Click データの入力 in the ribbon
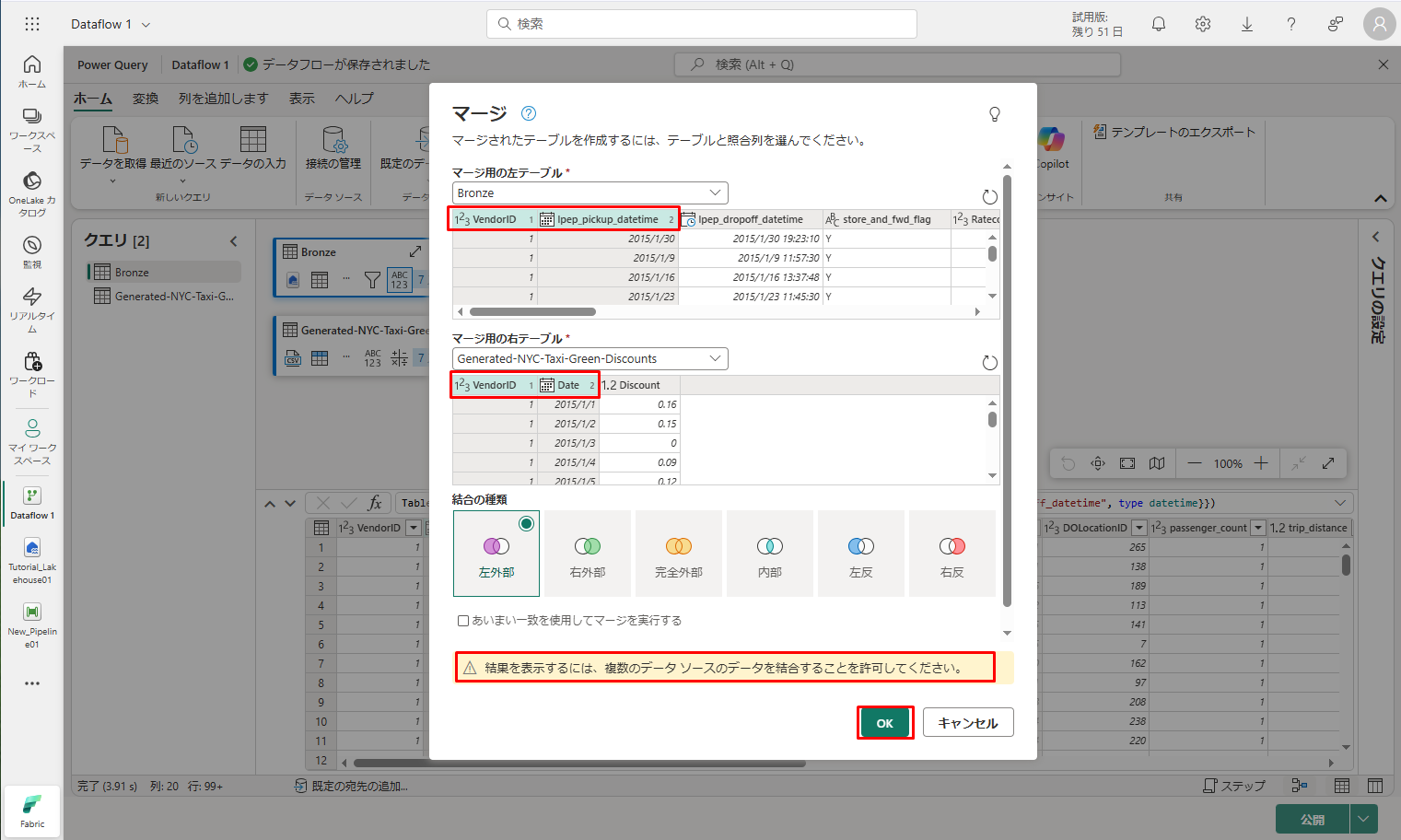 pos(253,149)
